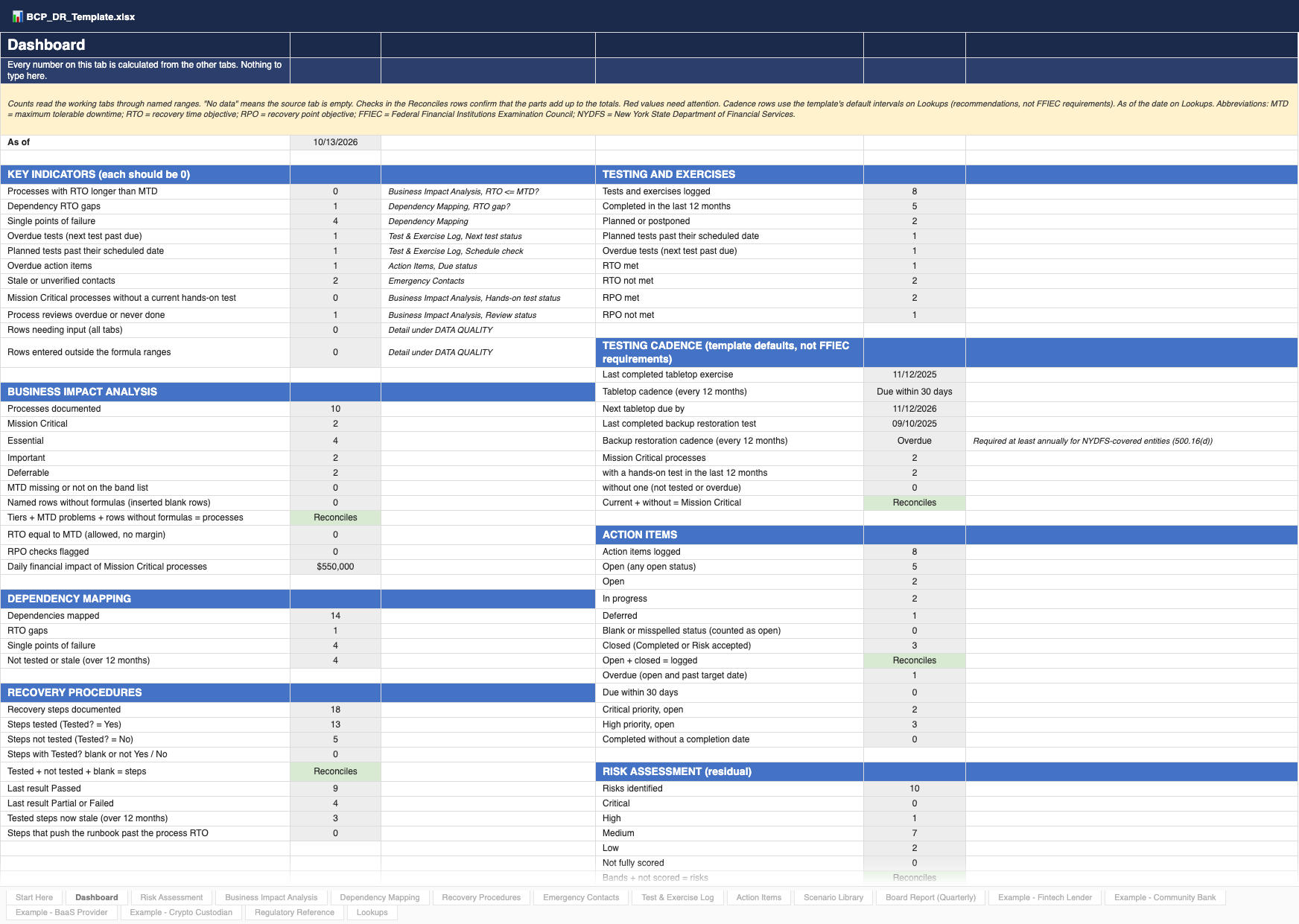1299x924 pixels.
Task: Open the Start Here sheet tab
Action: point(34,897)
